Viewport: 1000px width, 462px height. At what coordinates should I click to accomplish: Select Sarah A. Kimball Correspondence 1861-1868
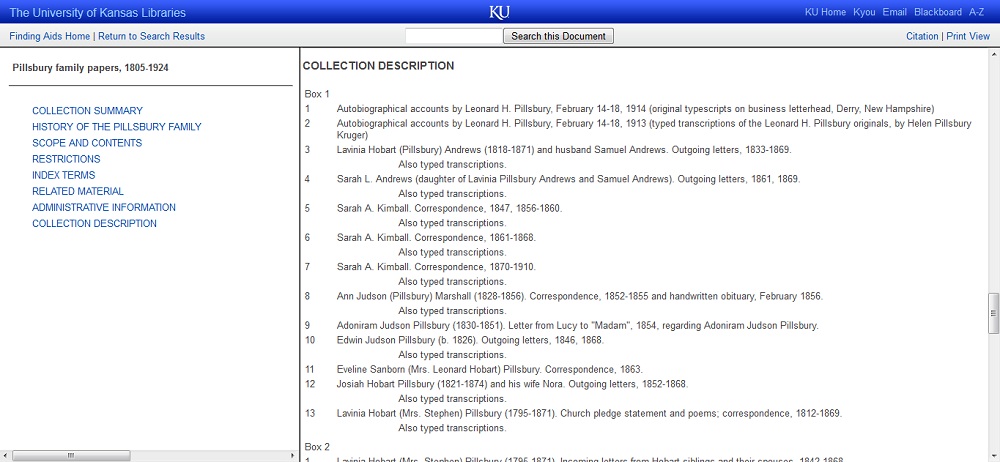[x=436, y=238]
